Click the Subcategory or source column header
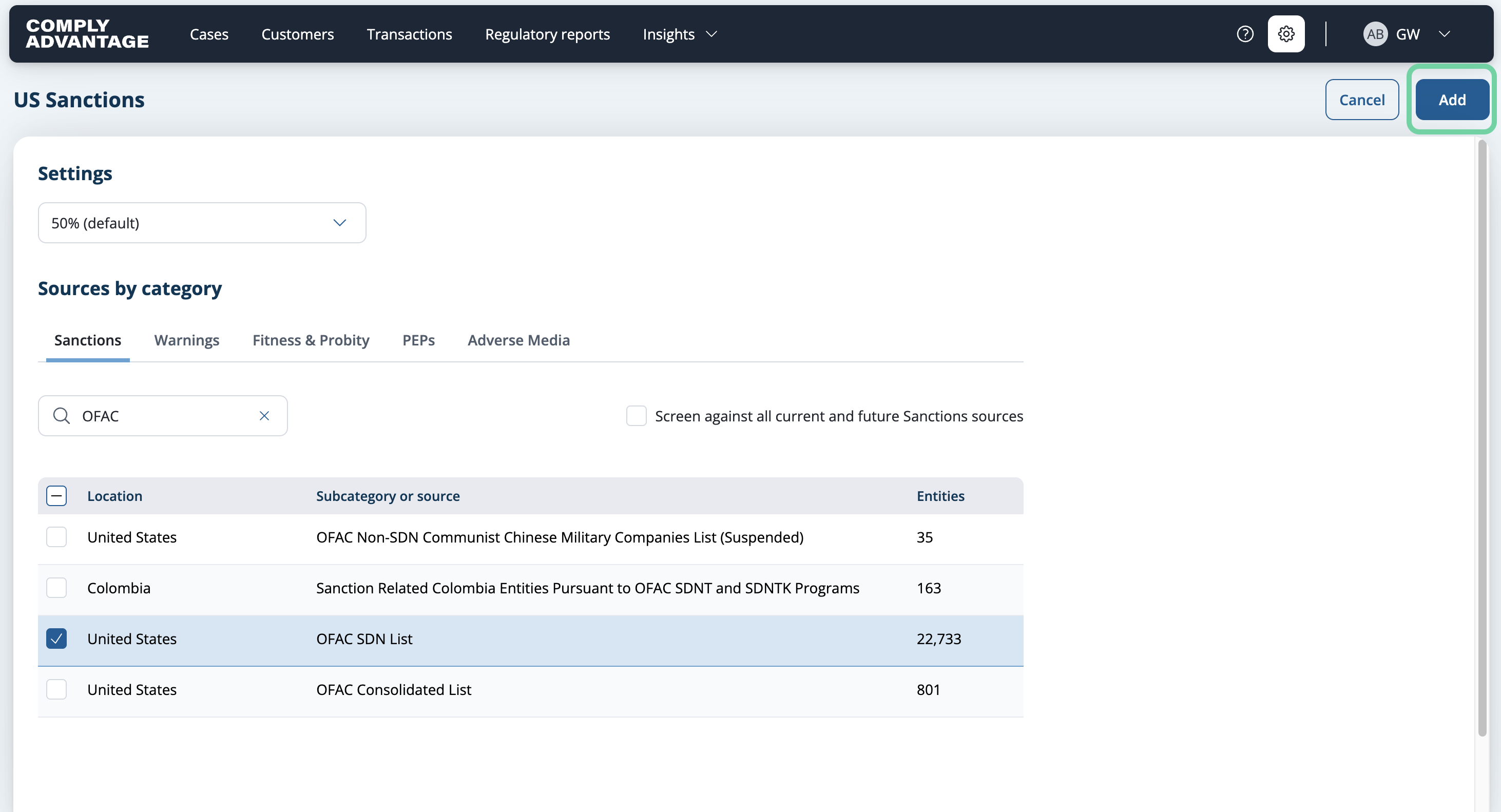Viewport: 1501px width, 812px height. pyautogui.click(x=388, y=496)
